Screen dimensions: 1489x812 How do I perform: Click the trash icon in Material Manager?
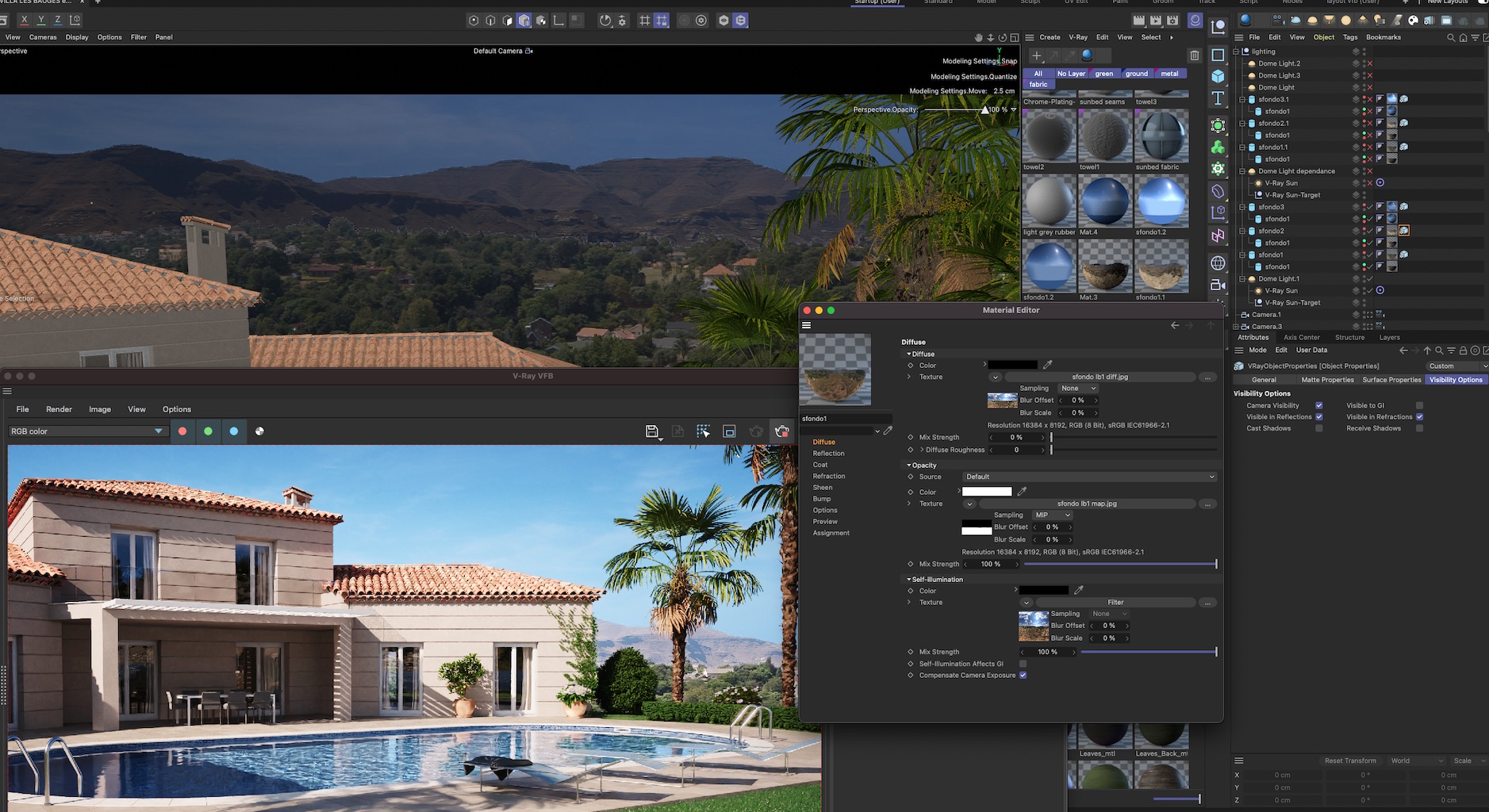1195,56
